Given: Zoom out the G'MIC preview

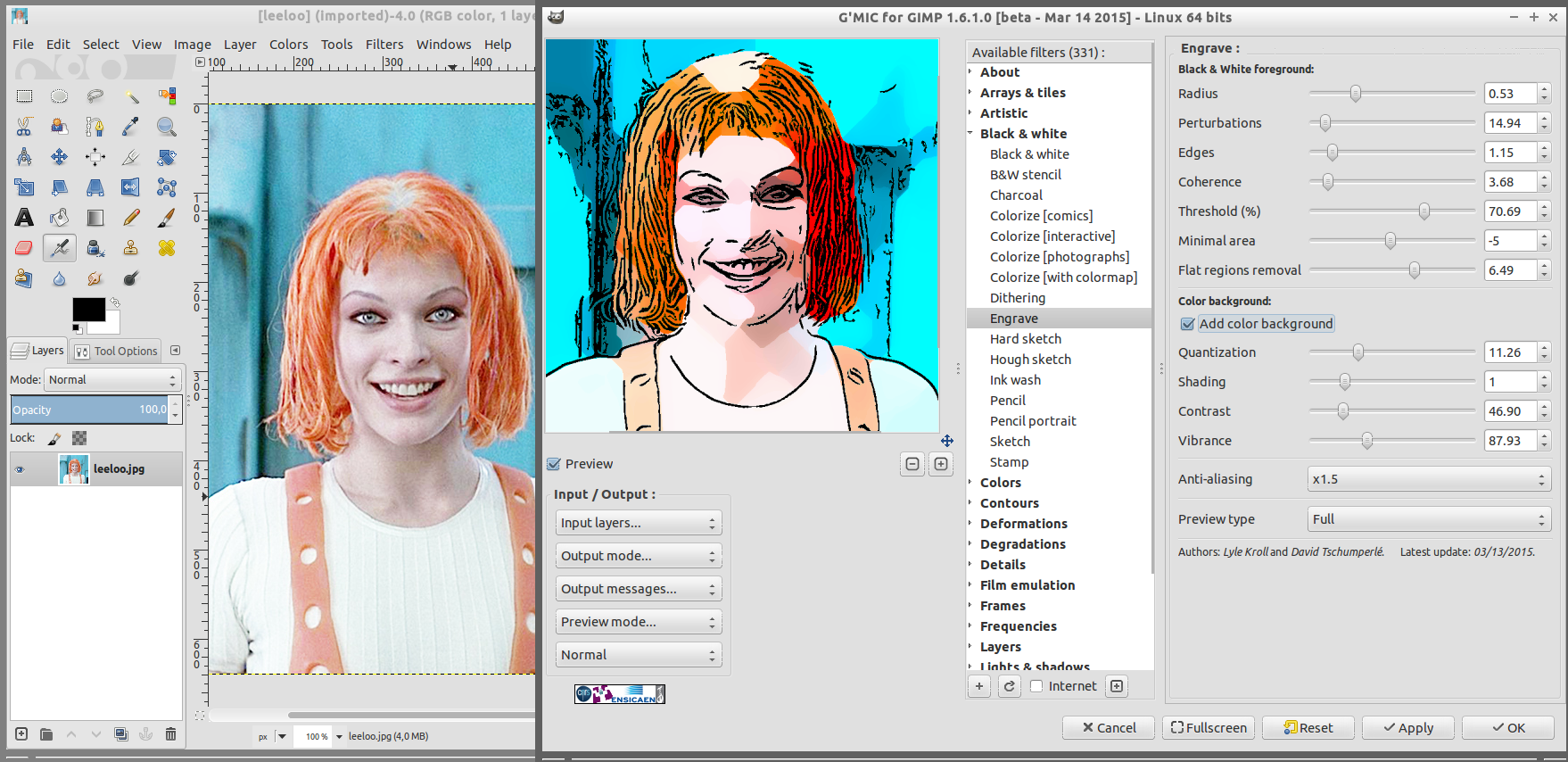Looking at the screenshot, I should tap(912, 464).
